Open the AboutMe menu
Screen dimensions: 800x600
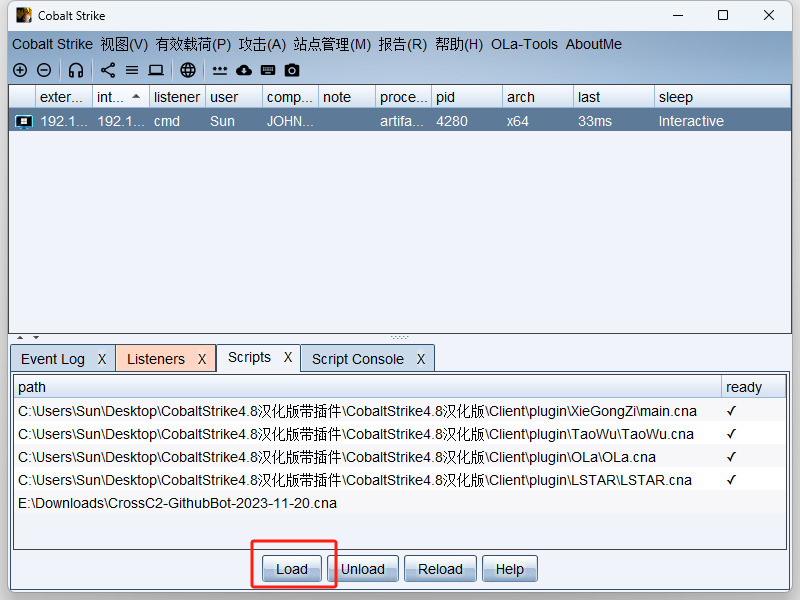tap(593, 44)
